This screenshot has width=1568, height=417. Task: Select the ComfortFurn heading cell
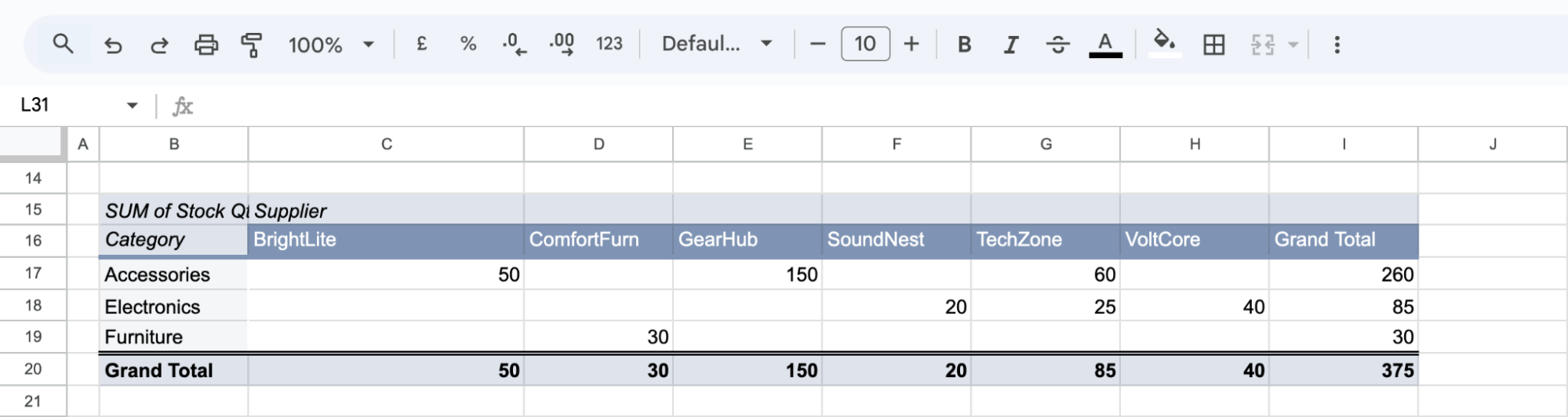598,240
